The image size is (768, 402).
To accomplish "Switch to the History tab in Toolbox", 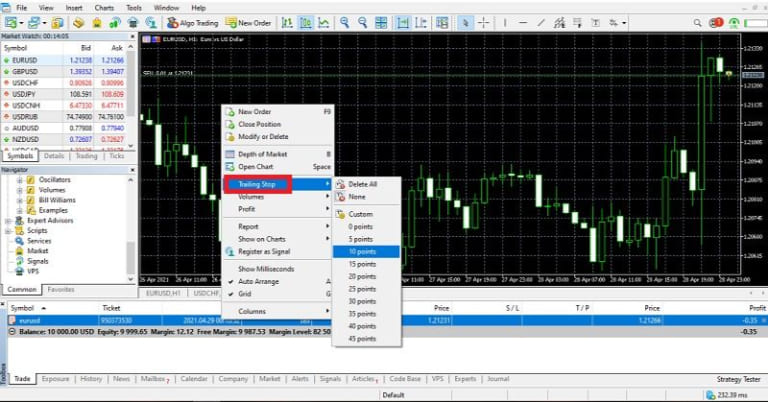I will tap(91, 379).
